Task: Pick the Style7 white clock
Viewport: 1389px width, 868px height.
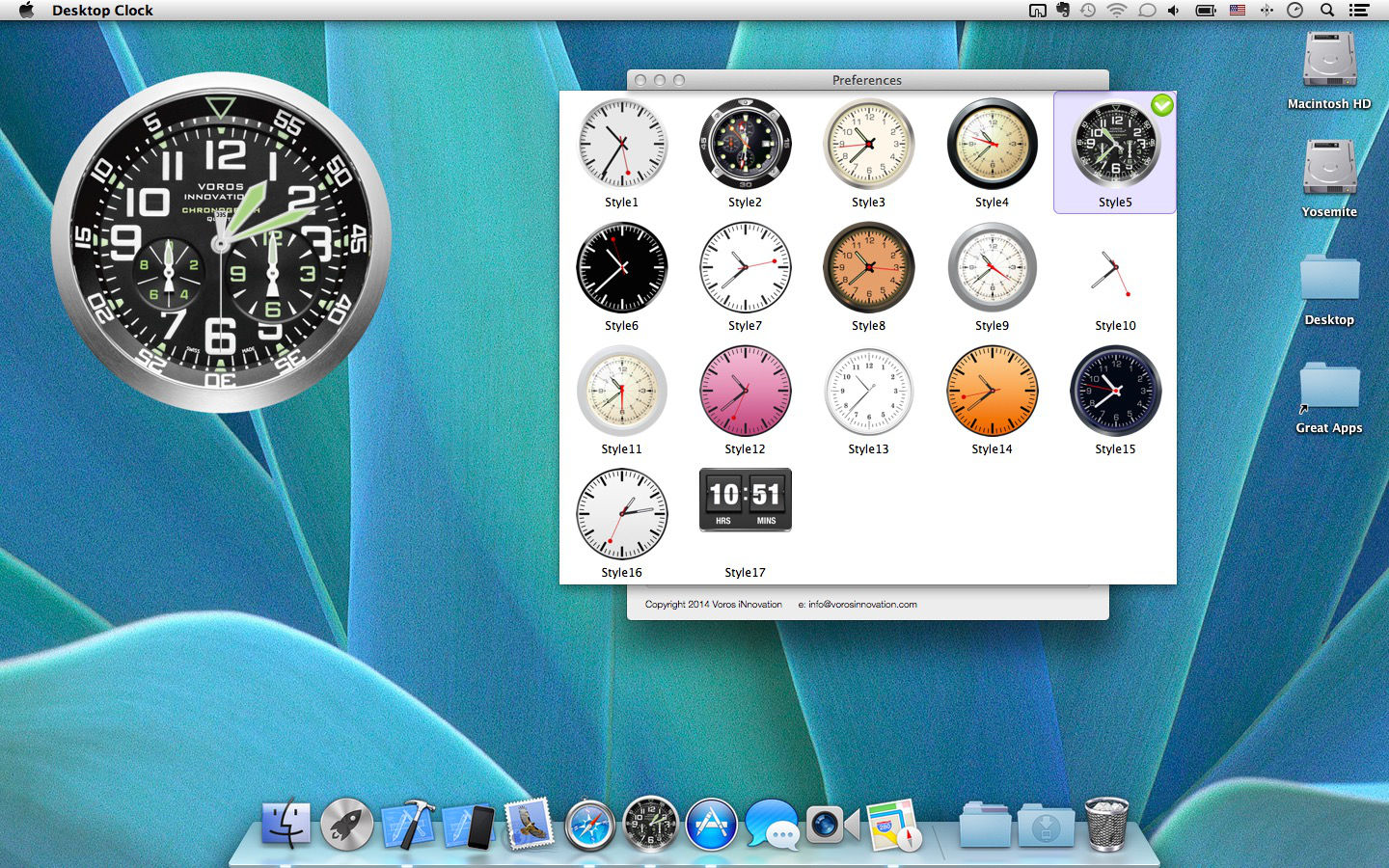Action: click(x=745, y=267)
